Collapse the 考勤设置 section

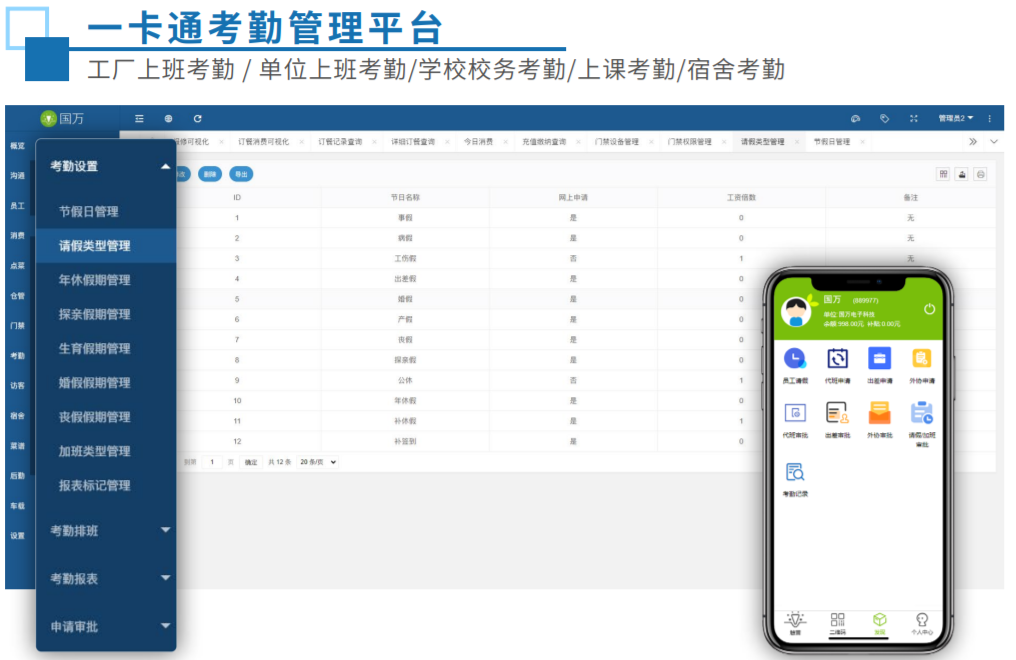point(165,166)
